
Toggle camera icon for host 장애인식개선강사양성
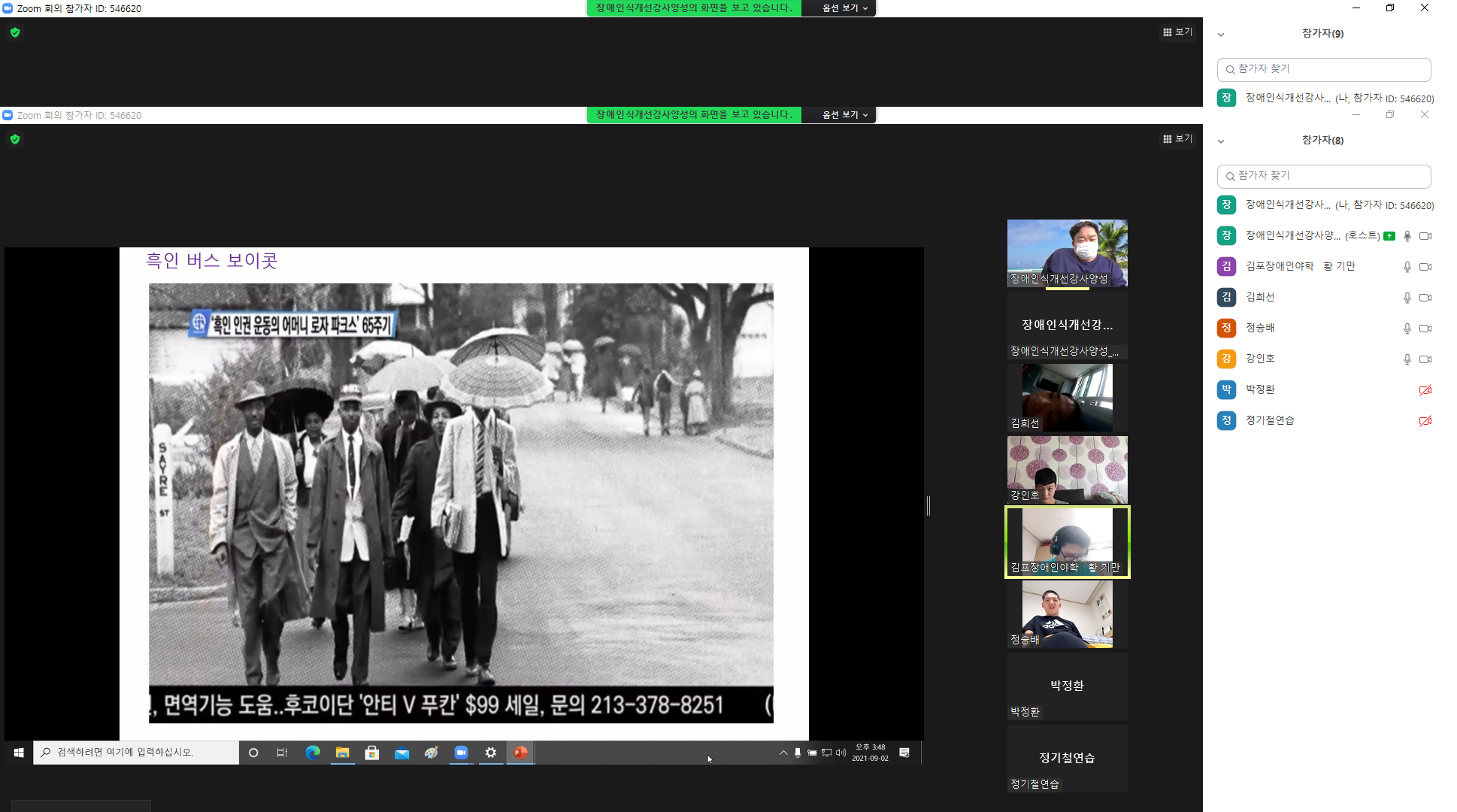[x=1425, y=236]
